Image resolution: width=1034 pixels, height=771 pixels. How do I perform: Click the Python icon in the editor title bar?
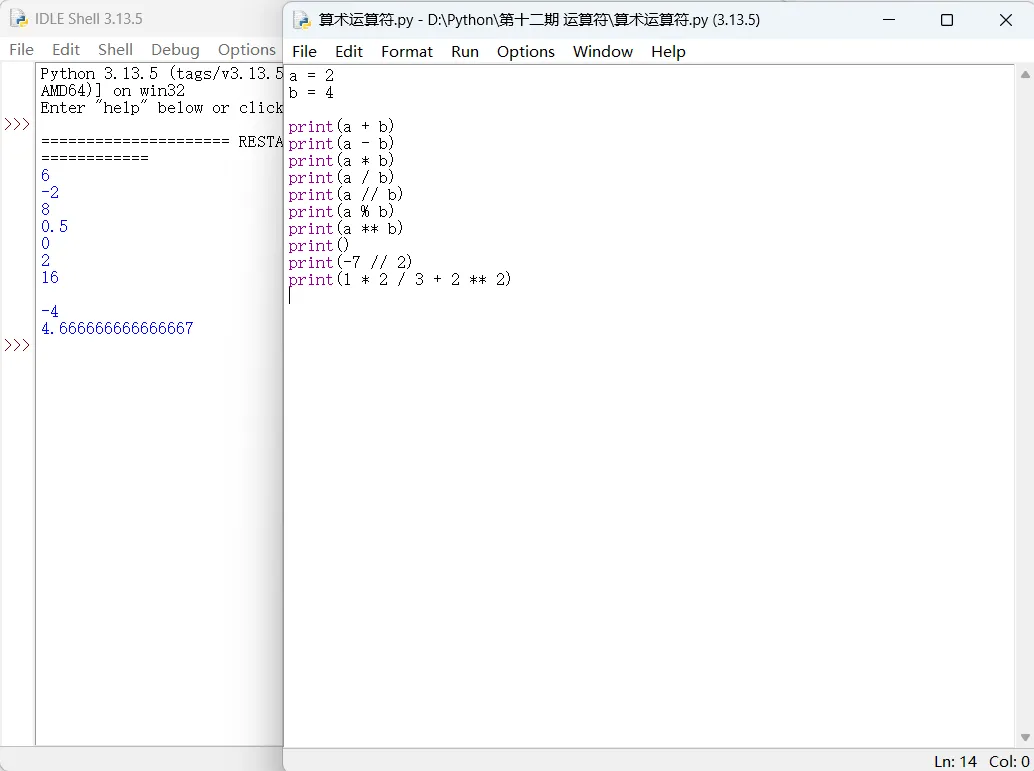pyautogui.click(x=301, y=20)
